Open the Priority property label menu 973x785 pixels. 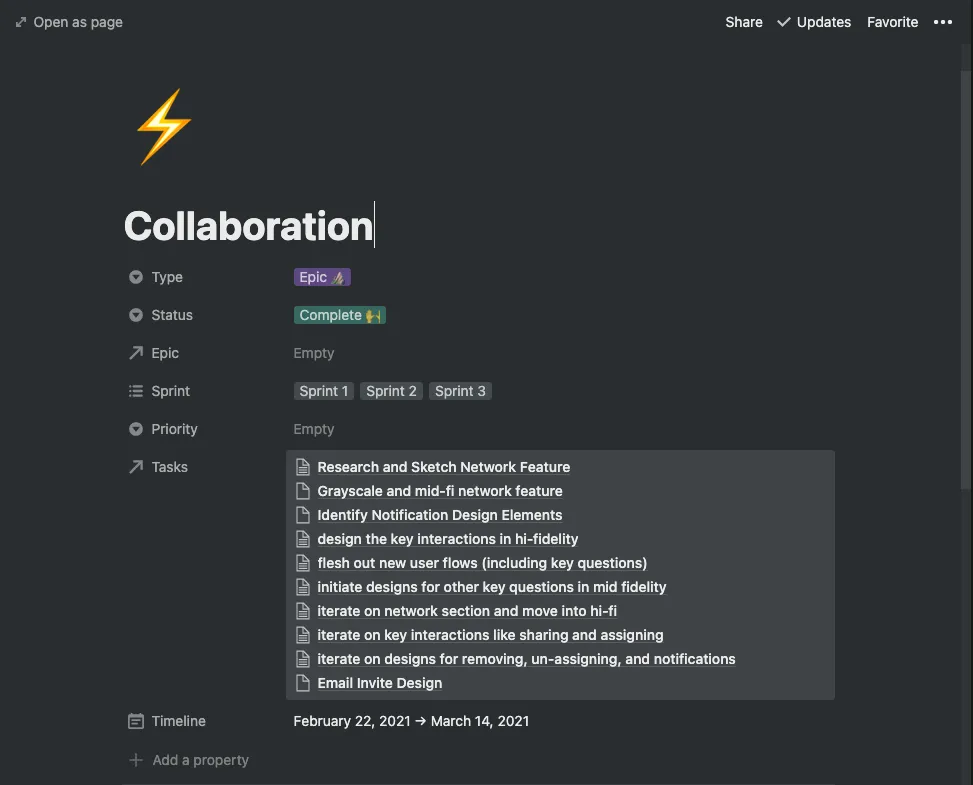174,429
